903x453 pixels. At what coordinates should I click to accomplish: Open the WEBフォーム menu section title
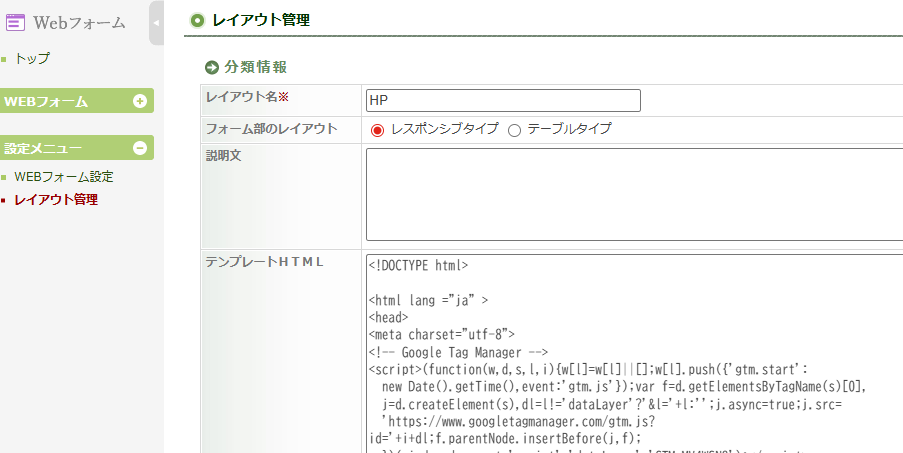tap(46, 101)
